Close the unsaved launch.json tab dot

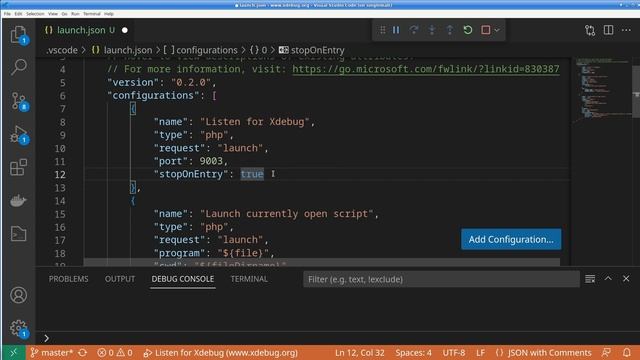pyautogui.click(x=125, y=30)
